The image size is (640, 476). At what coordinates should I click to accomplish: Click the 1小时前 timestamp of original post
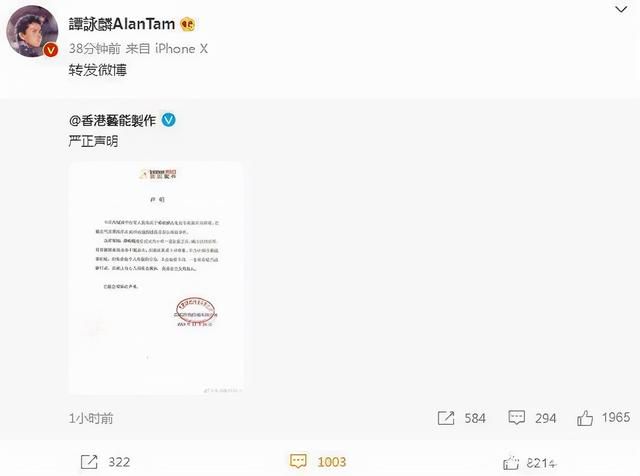(91, 418)
